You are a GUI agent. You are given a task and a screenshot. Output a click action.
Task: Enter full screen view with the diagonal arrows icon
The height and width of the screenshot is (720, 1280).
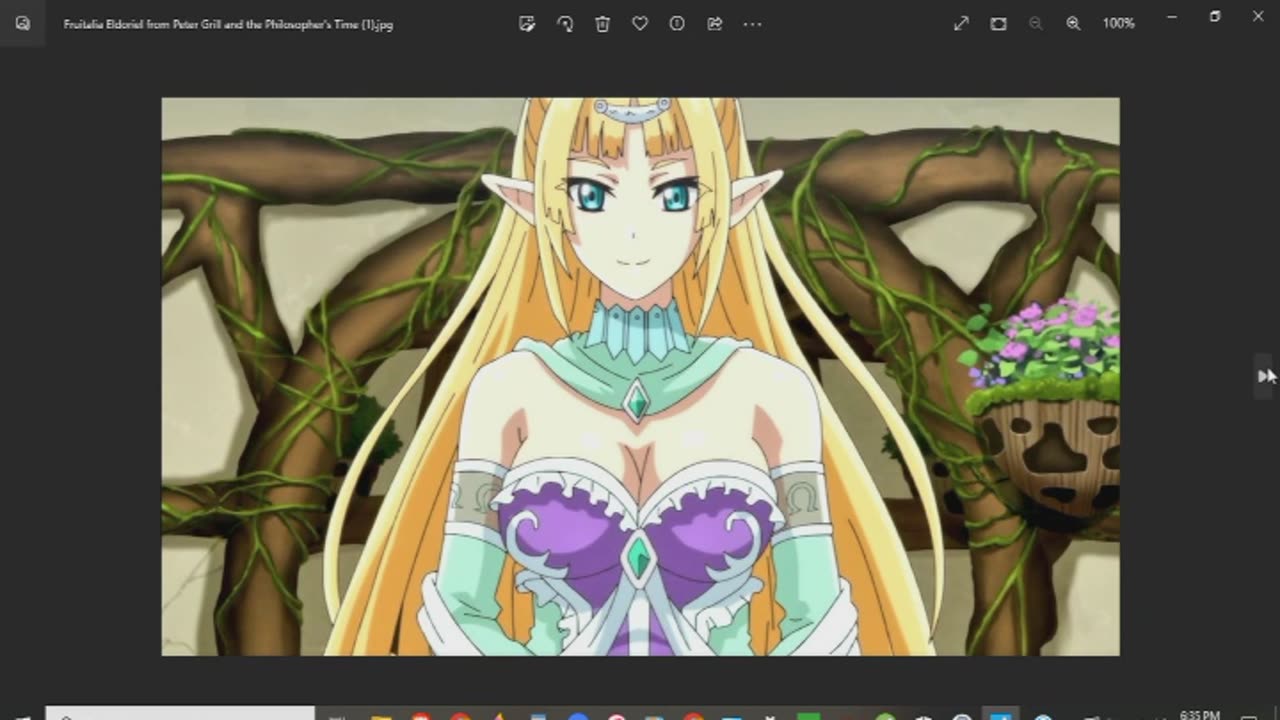[961, 23]
